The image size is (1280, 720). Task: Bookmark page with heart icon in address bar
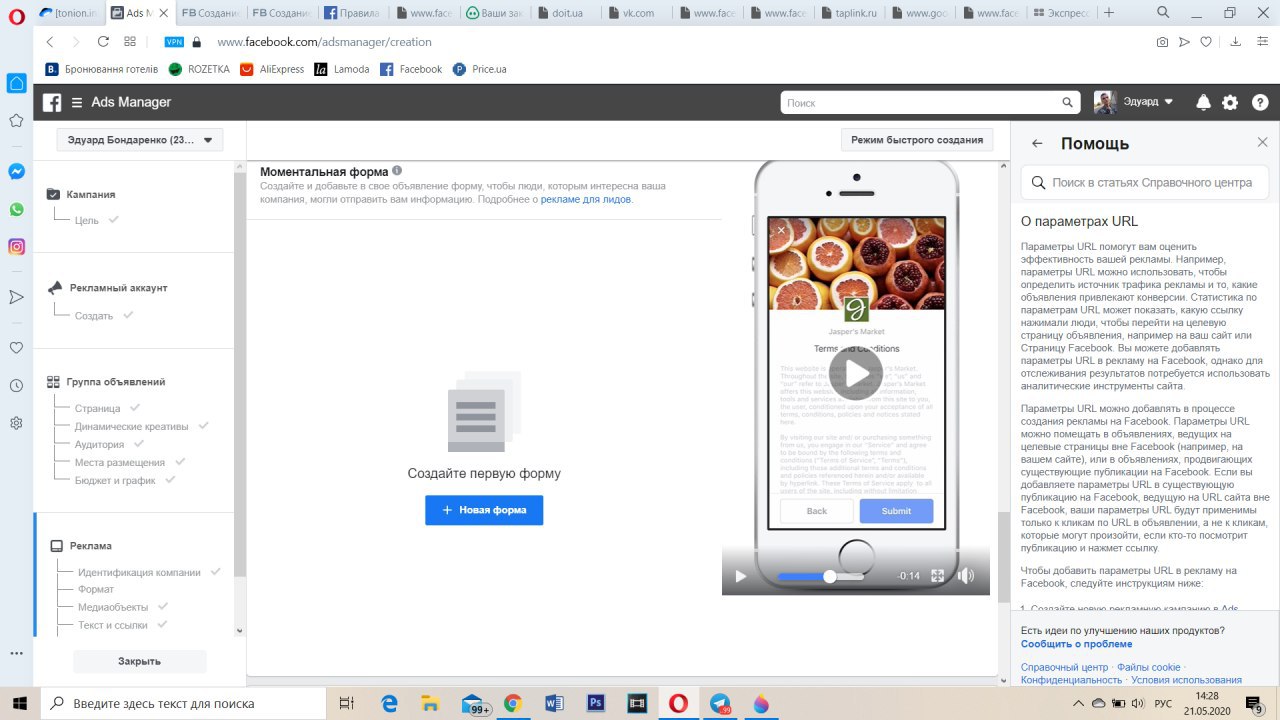pyautogui.click(x=1207, y=42)
